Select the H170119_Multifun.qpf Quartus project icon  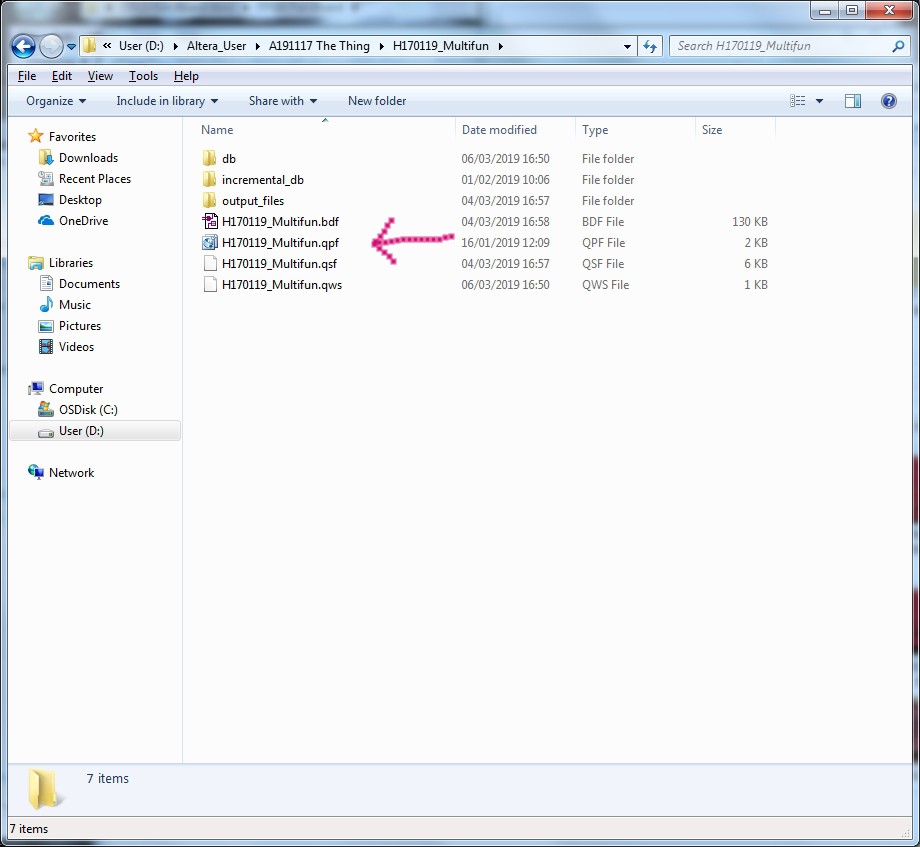click(x=209, y=243)
